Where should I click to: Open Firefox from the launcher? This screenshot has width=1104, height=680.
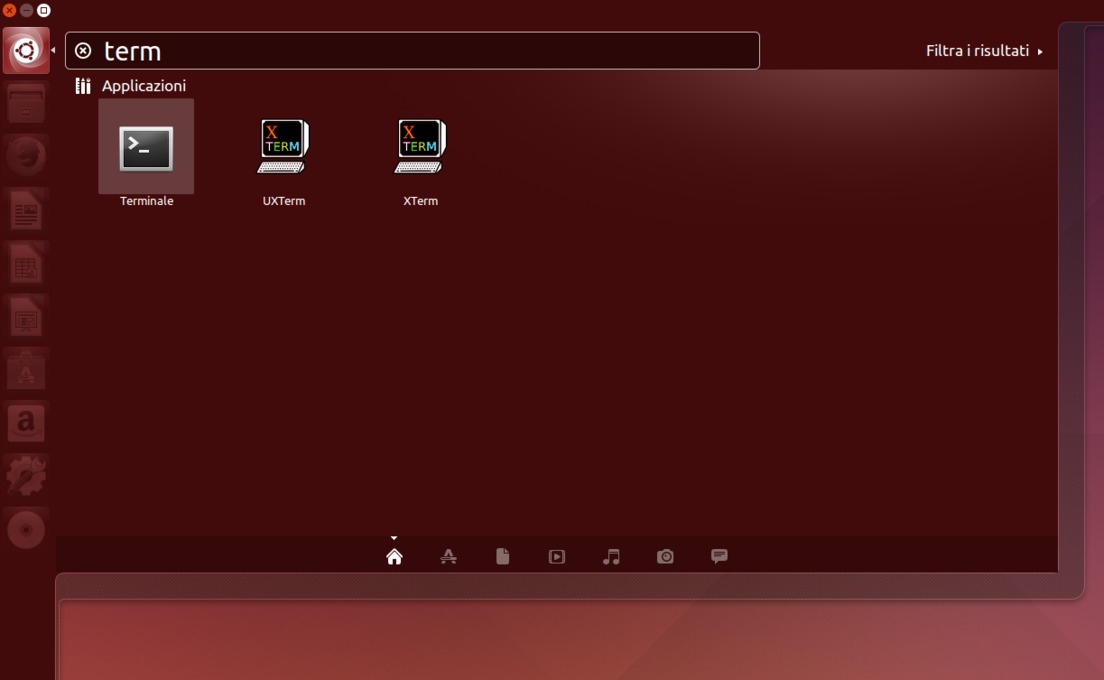[x=26, y=156]
